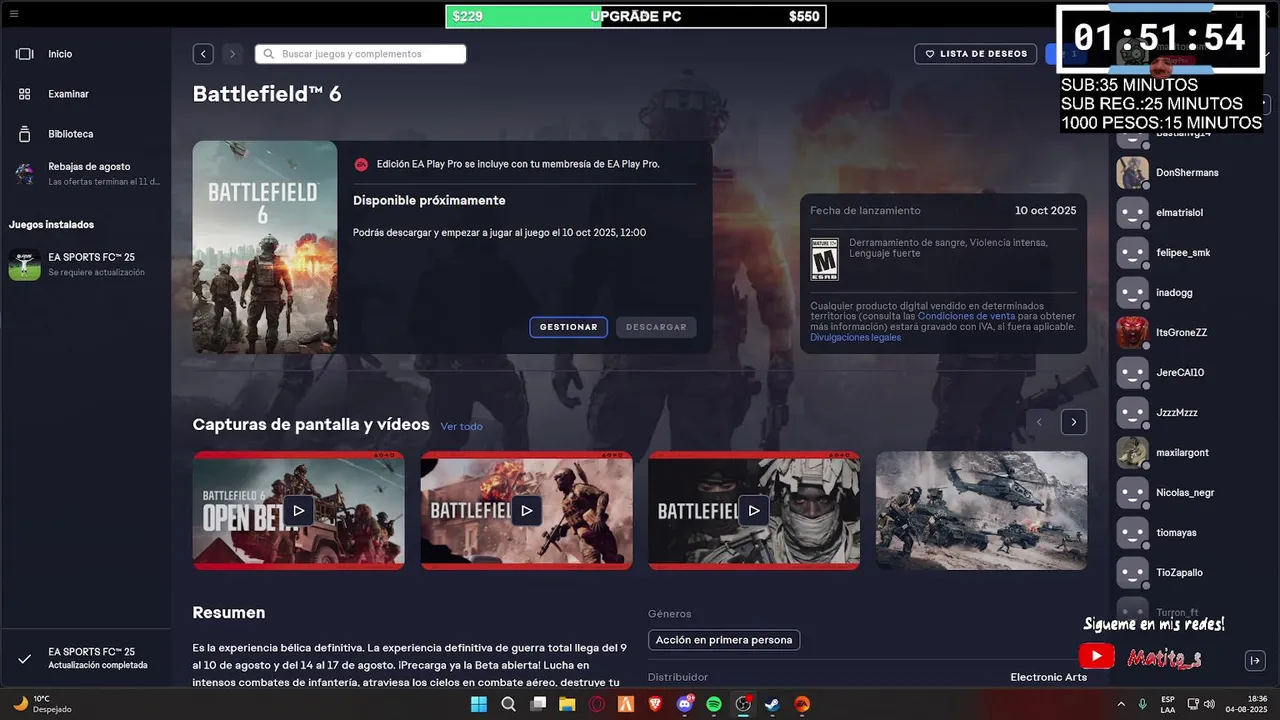Click the ESRB Mature 17+ rating icon
The image size is (1280, 720).
(824, 259)
